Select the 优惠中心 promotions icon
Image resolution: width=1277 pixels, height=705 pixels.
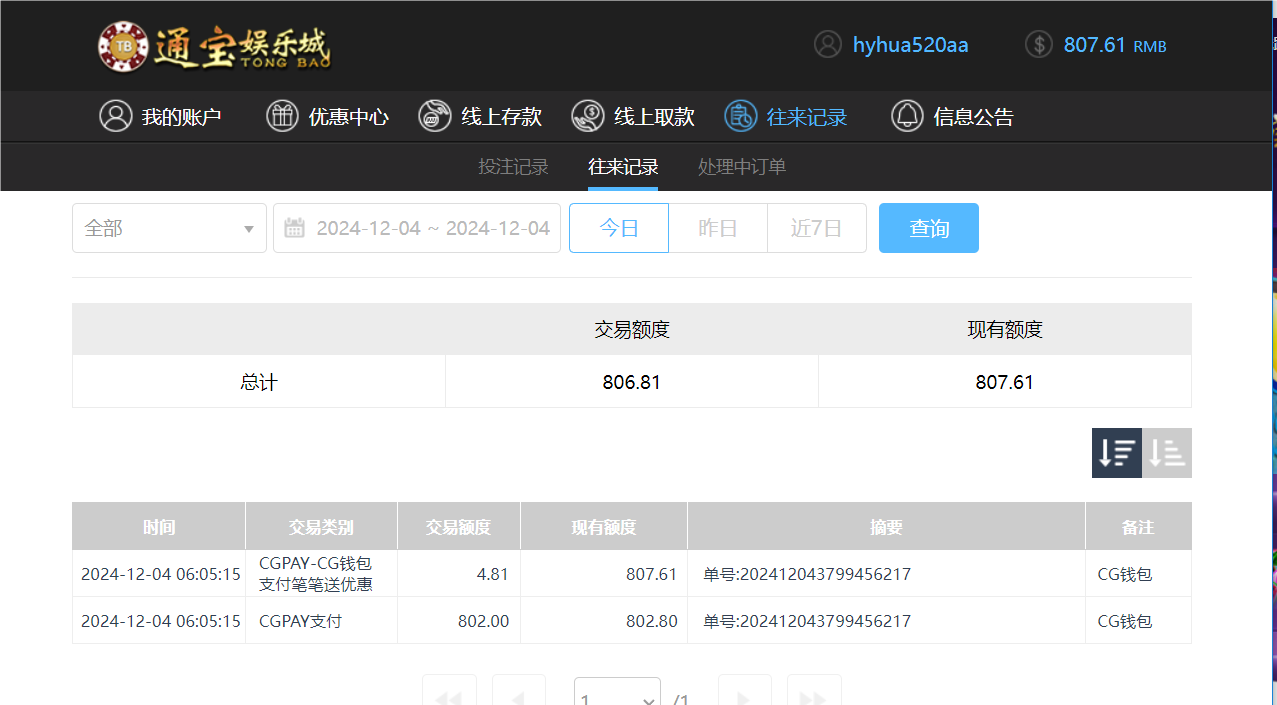tap(281, 115)
